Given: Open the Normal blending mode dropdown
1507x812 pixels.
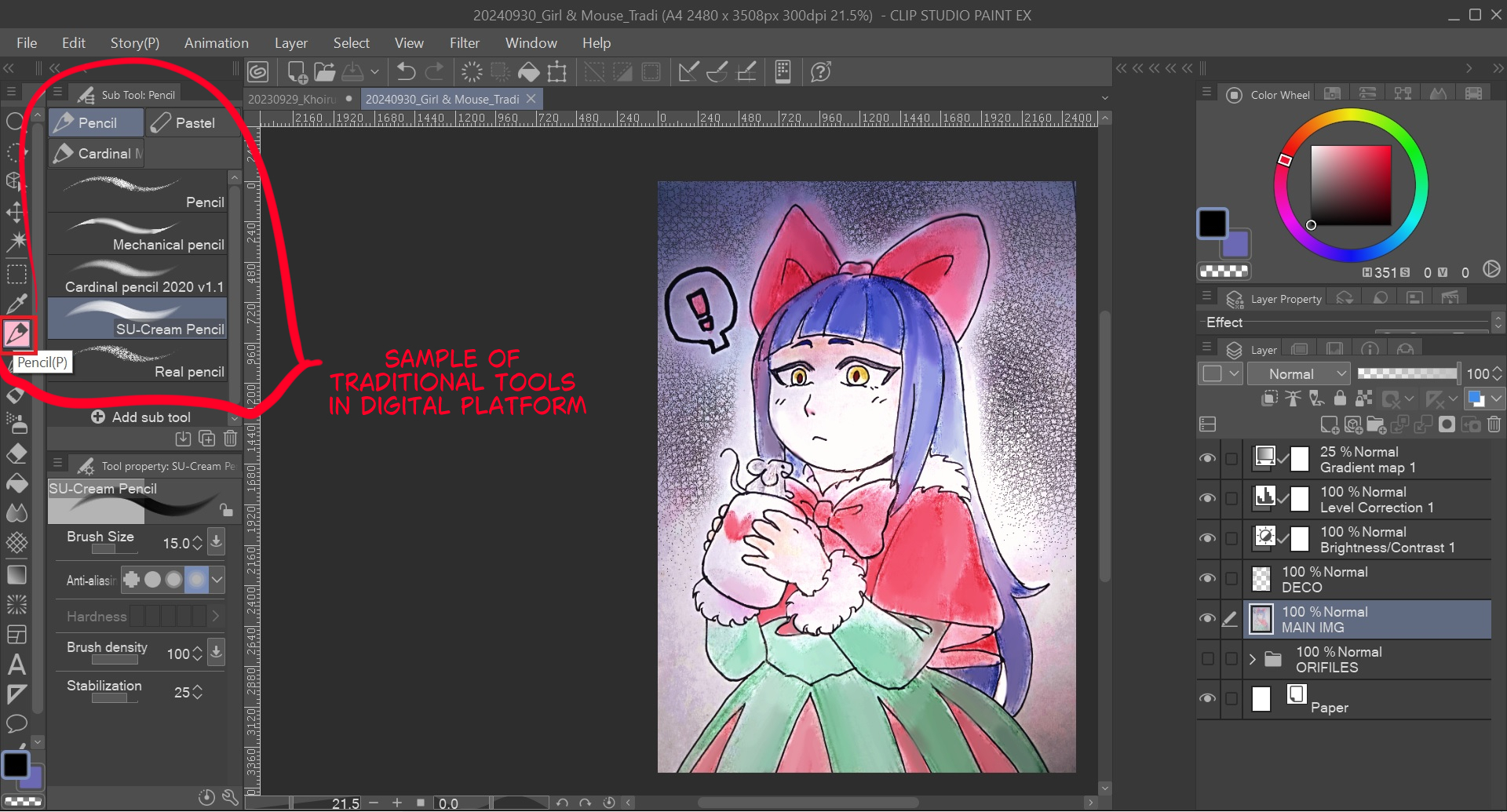Looking at the screenshot, I should coord(1298,373).
